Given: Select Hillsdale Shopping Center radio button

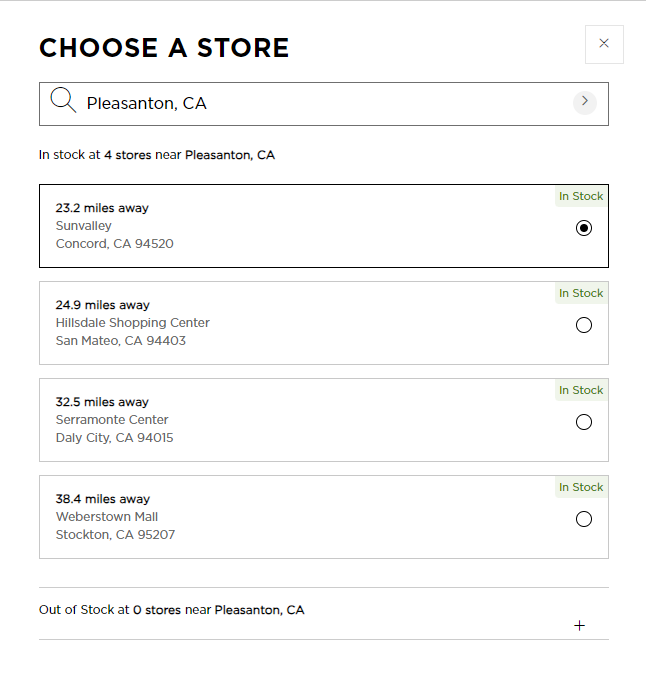Looking at the screenshot, I should click(584, 325).
